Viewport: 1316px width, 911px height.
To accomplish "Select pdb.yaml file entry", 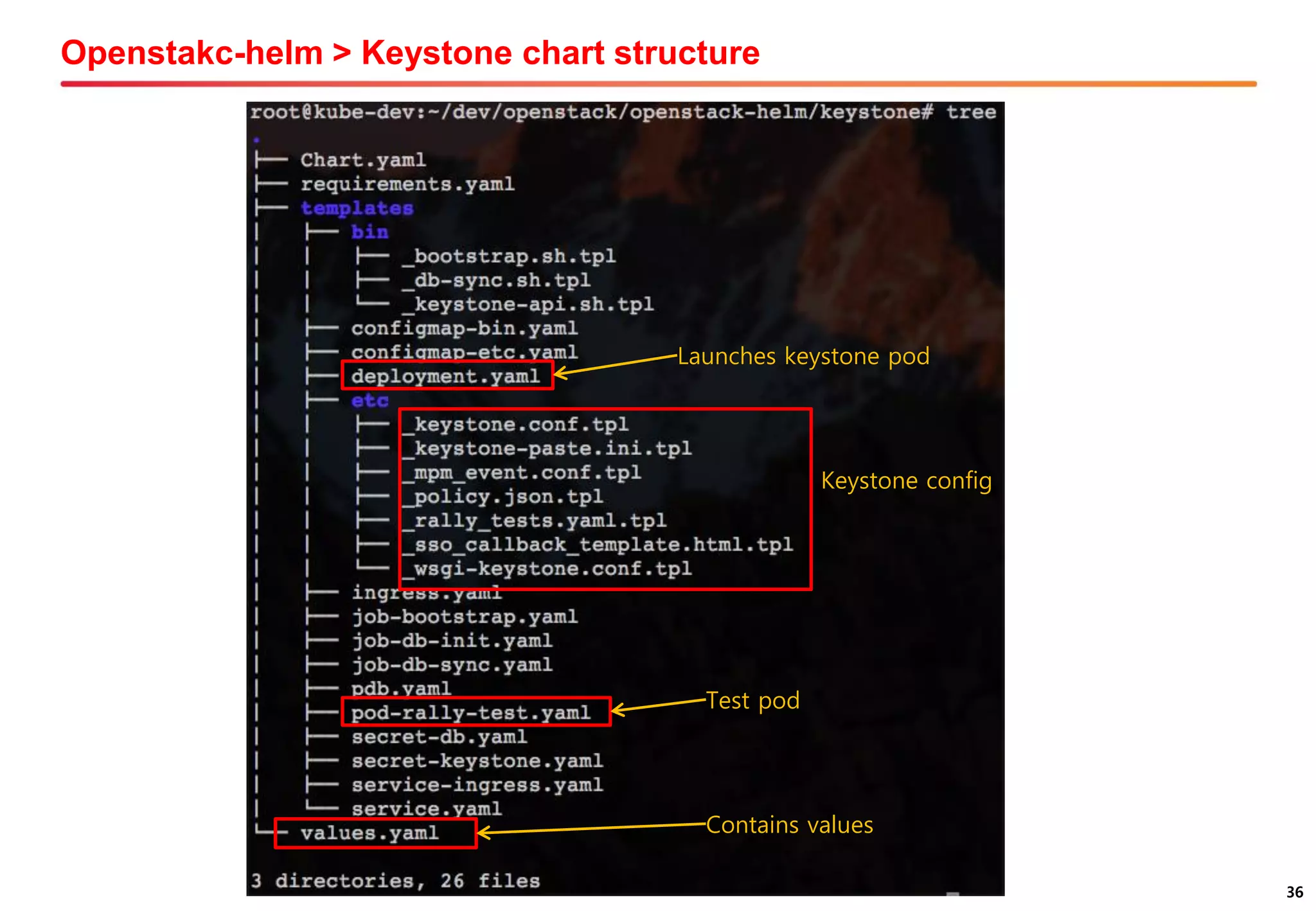I will pos(401,689).
